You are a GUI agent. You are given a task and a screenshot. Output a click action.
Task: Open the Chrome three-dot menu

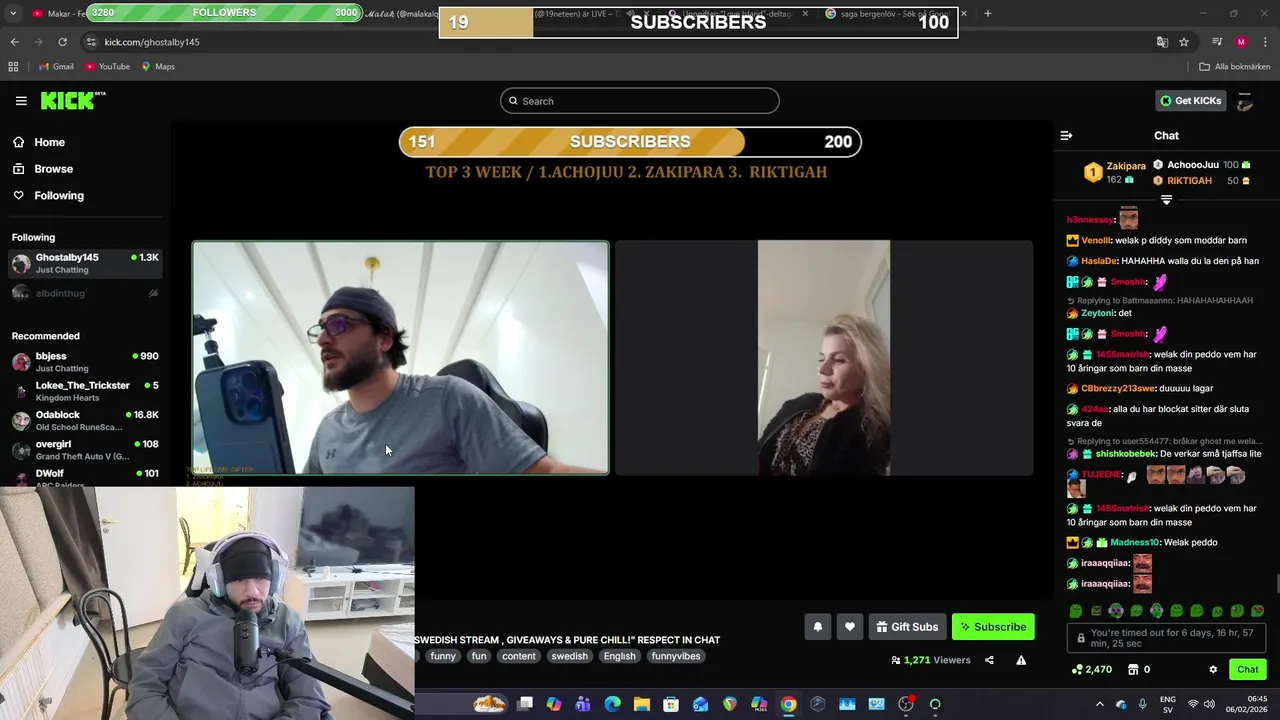point(1266,42)
